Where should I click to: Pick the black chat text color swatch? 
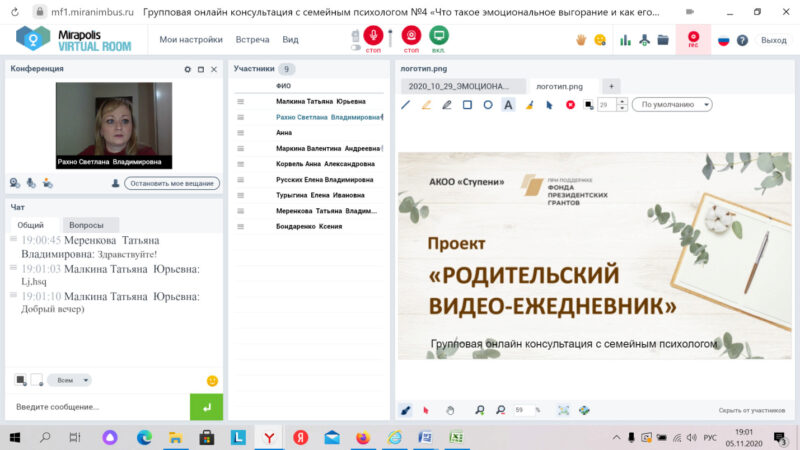point(21,380)
